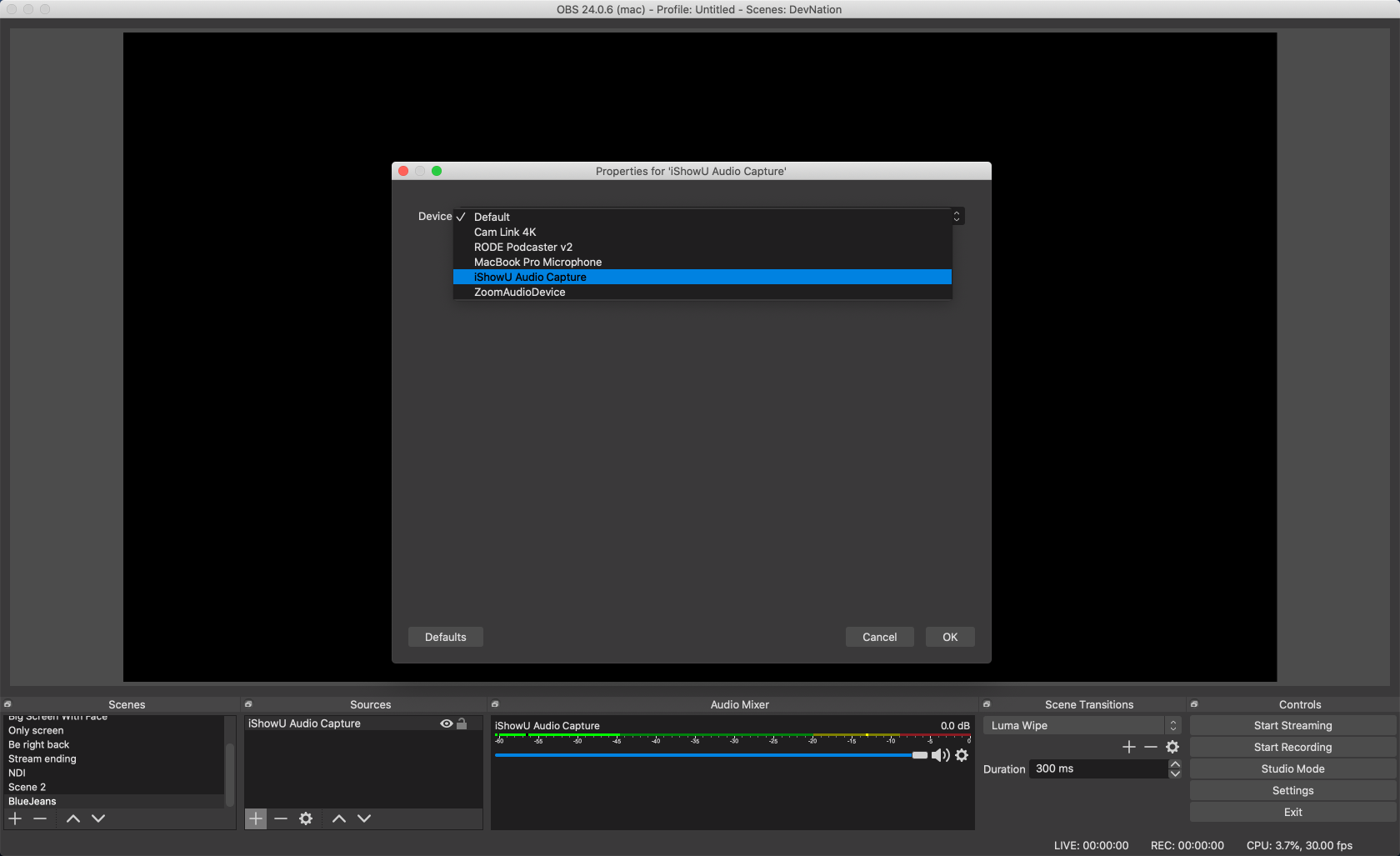
Task: Click the CPU 3.7%, 30.00 fps status
Action: [1299, 845]
